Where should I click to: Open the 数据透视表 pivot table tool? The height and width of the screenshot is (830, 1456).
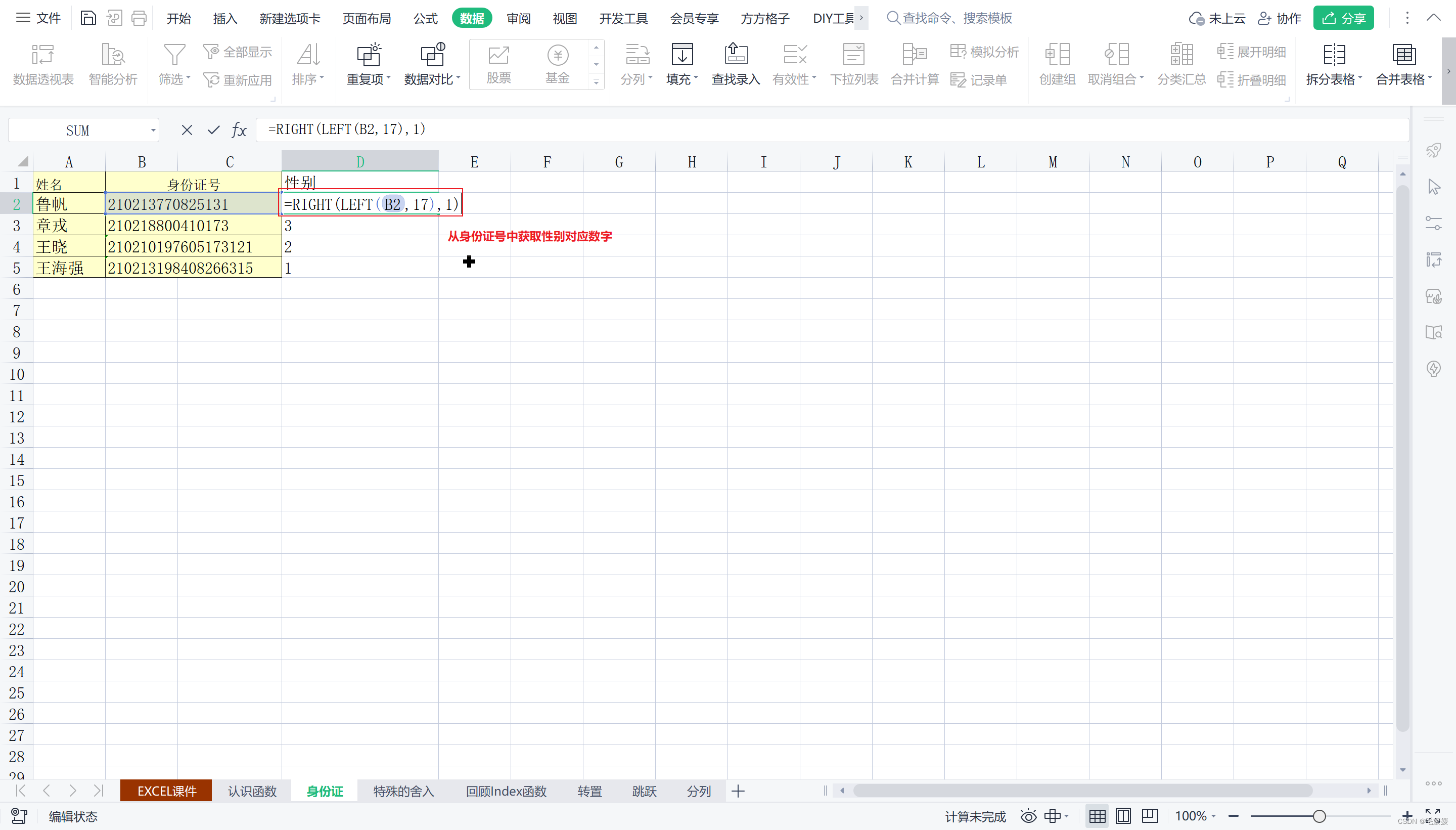tap(43, 64)
